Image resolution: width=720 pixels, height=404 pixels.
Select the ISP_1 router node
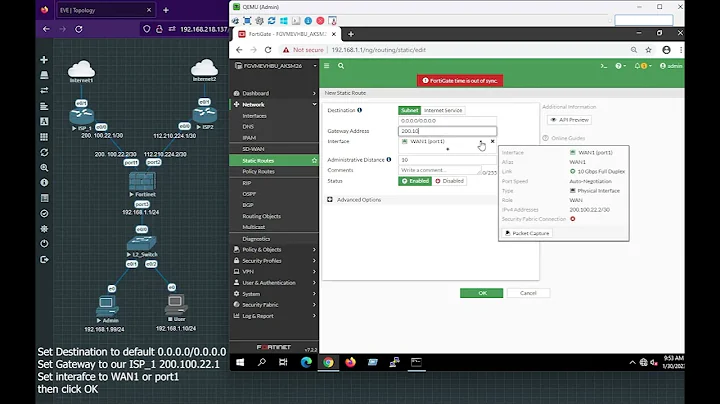(82, 115)
